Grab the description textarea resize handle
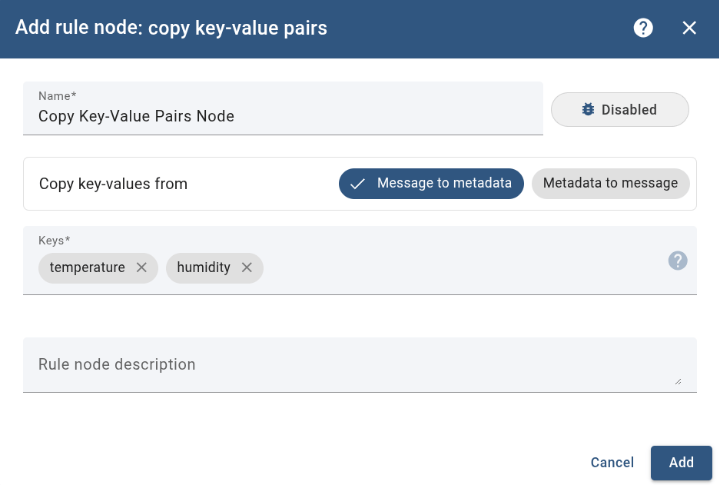 click(678, 381)
